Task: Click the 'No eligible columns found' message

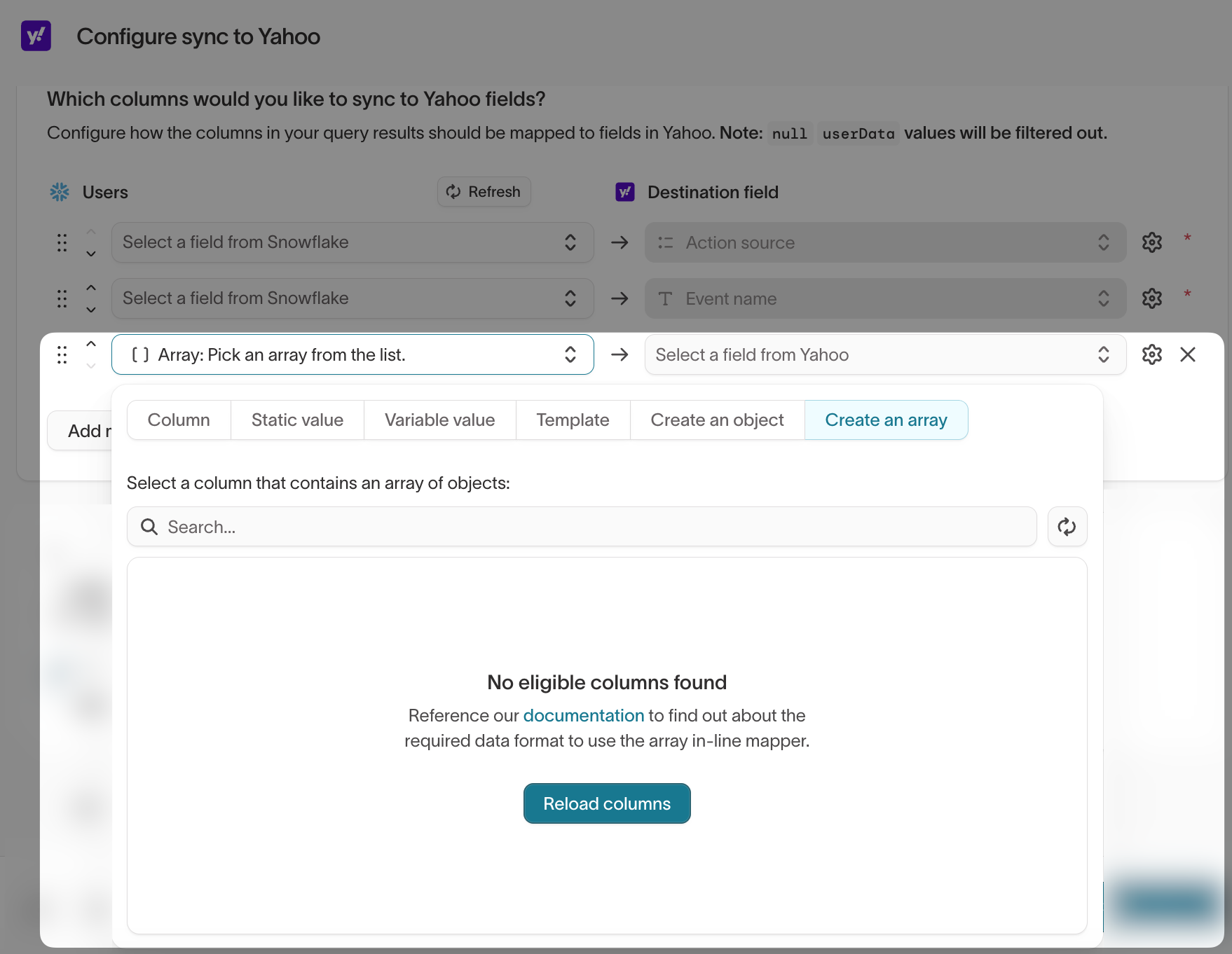Action: (607, 682)
